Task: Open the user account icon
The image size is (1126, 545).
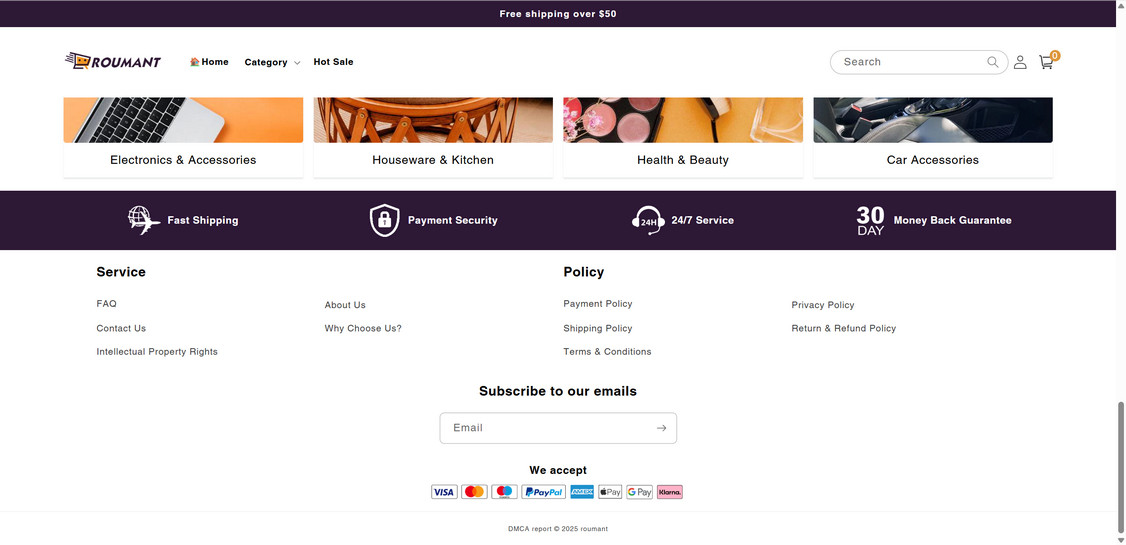Action: click(1020, 62)
